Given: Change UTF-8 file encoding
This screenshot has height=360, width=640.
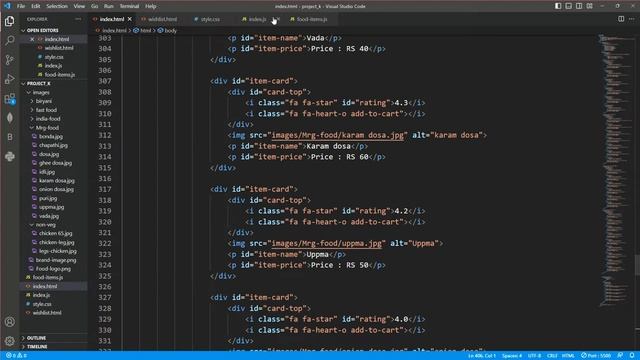Looking at the screenshot, I should click(x=534, y=356).
